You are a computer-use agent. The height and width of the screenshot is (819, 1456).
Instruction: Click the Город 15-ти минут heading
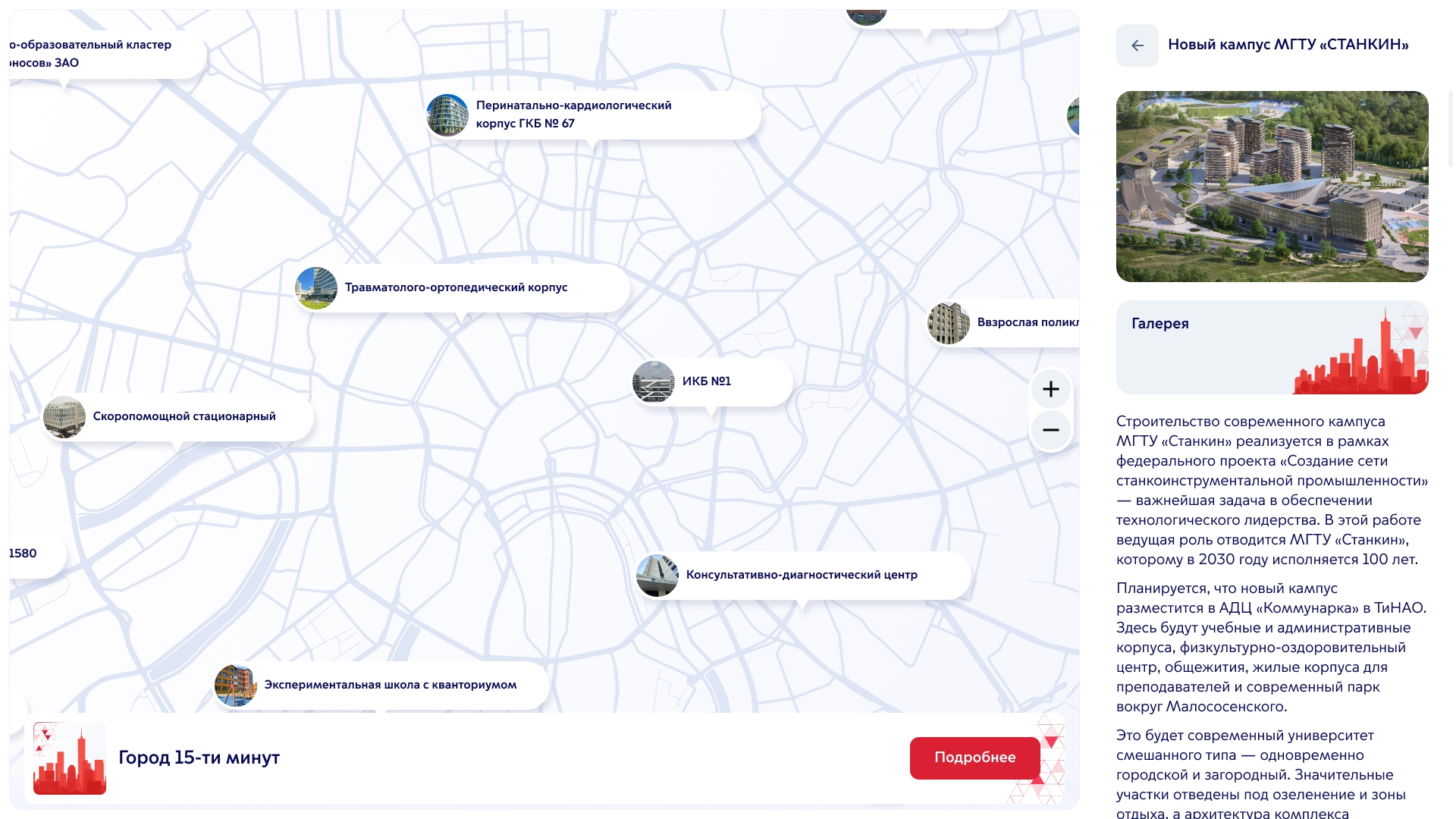click(199, 758)
